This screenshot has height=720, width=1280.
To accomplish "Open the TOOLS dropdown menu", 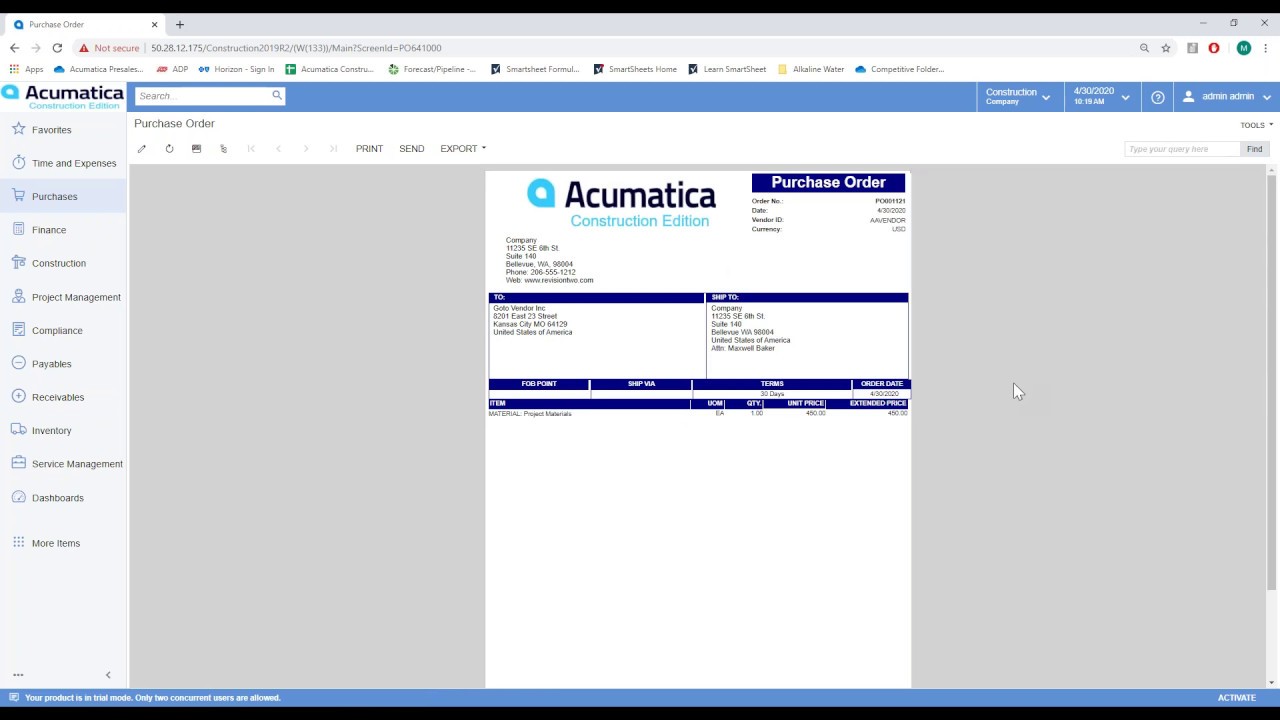I will pyautogui.click(x=1256, y=125).
